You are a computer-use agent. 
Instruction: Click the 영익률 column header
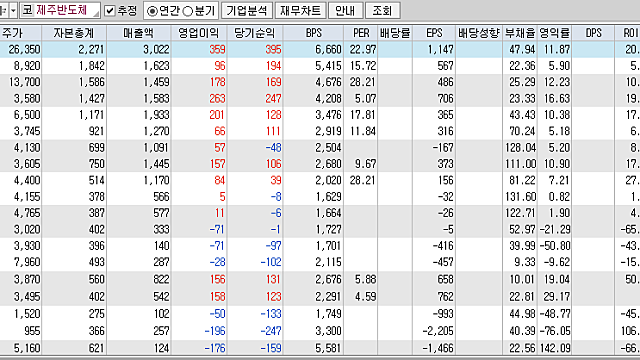pyautogui.click(x=555, y=33)
